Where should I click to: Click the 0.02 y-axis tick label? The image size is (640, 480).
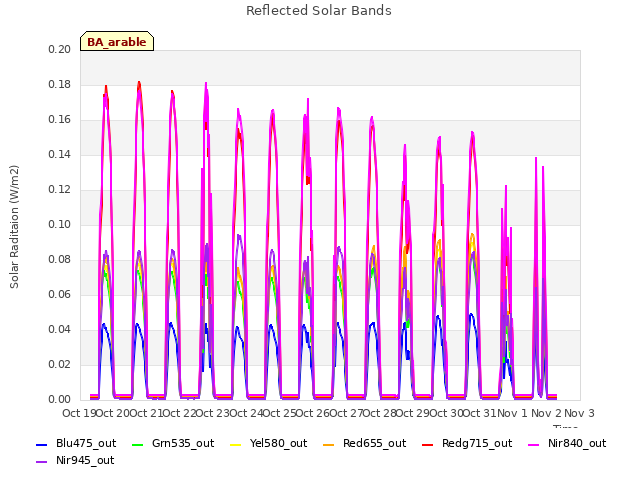pyautogui.click(x=59, y=364)
